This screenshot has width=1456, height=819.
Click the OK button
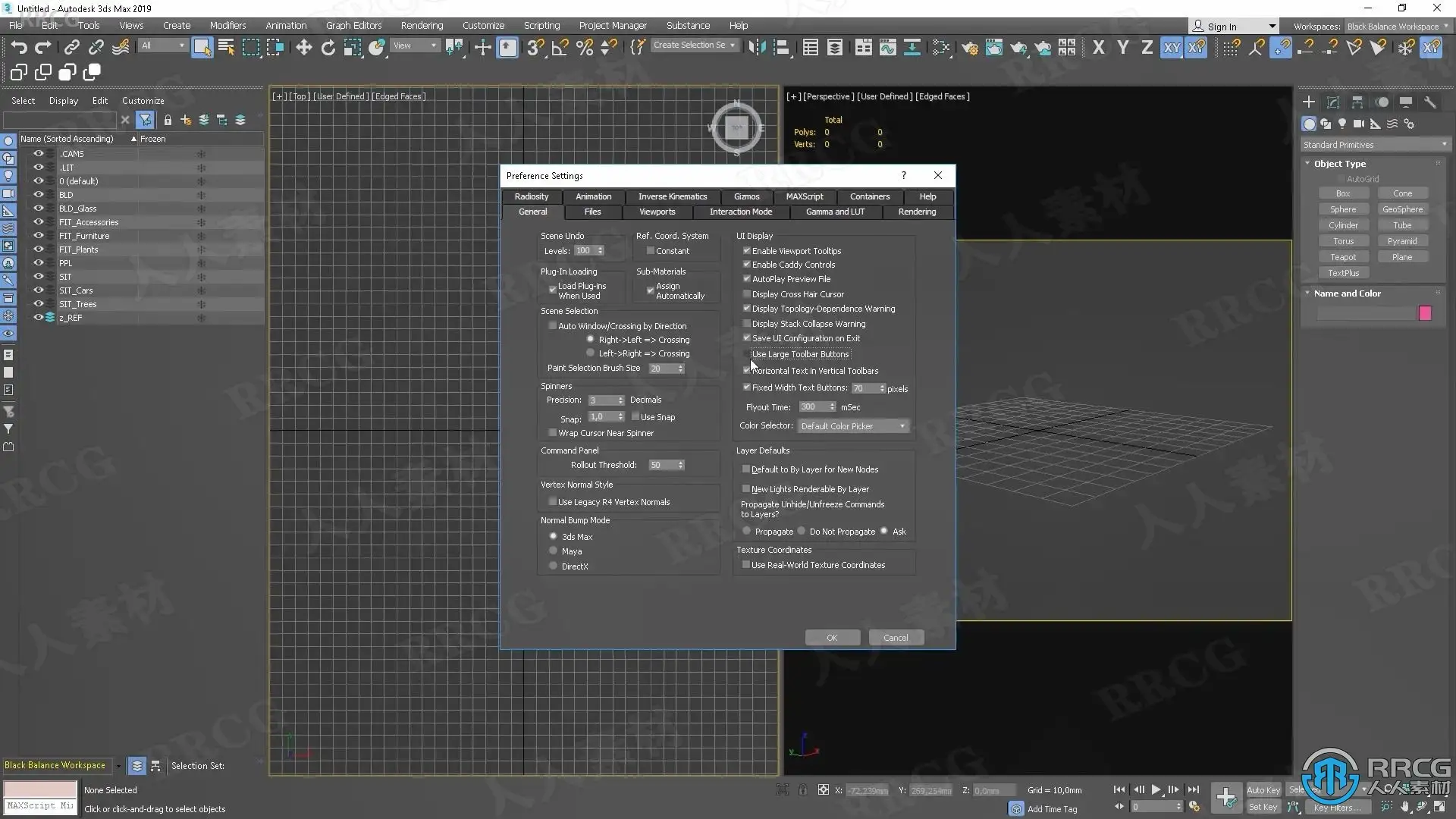(832, 638)
